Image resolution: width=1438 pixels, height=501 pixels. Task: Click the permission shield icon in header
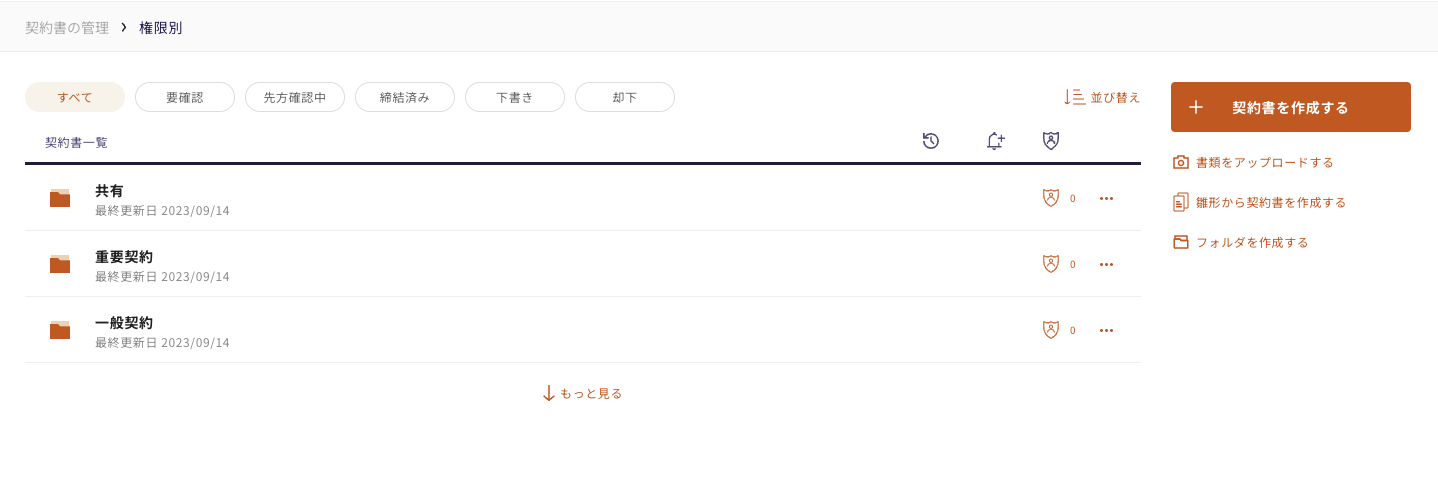pos(1051,141)
